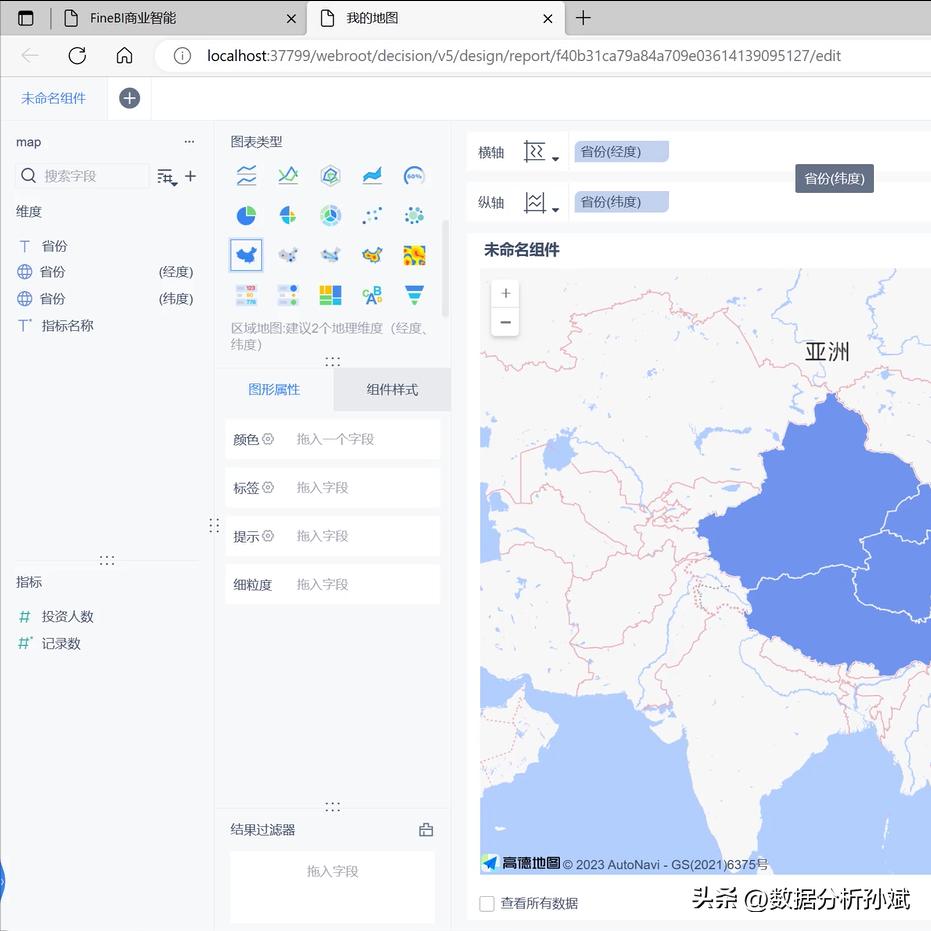Select the scatter chart type icon
Viewport: 931px width, 931px height.
click(372, 215)
